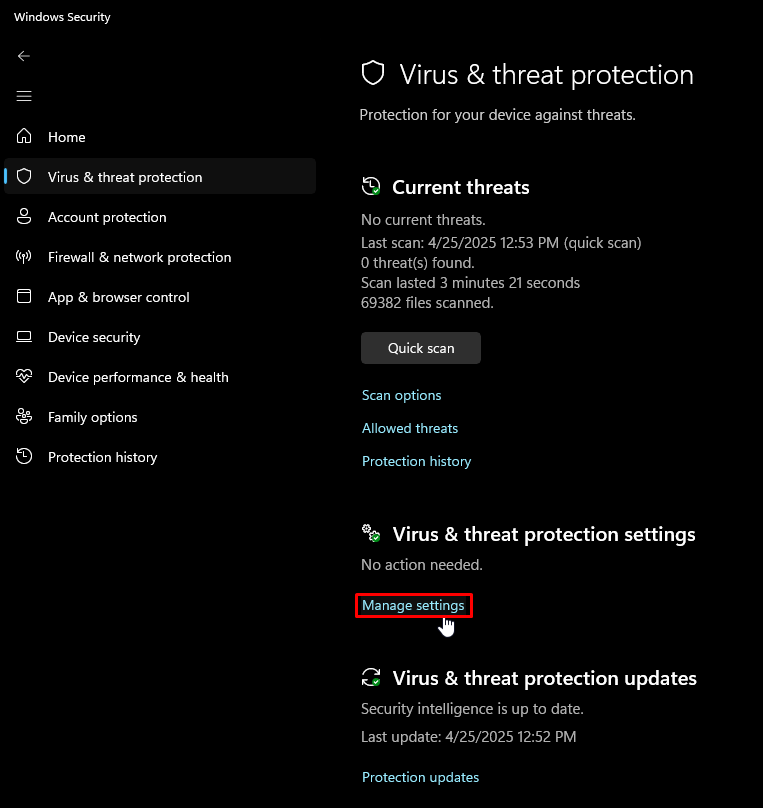This screenshot has width=763, height=808.
Task: Click the Protection history clock icon
Action: click(x=24, y=457)
